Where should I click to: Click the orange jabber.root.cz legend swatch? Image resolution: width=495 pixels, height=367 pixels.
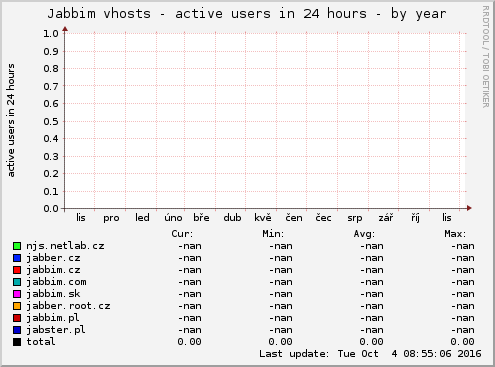(x=17, y=306)
